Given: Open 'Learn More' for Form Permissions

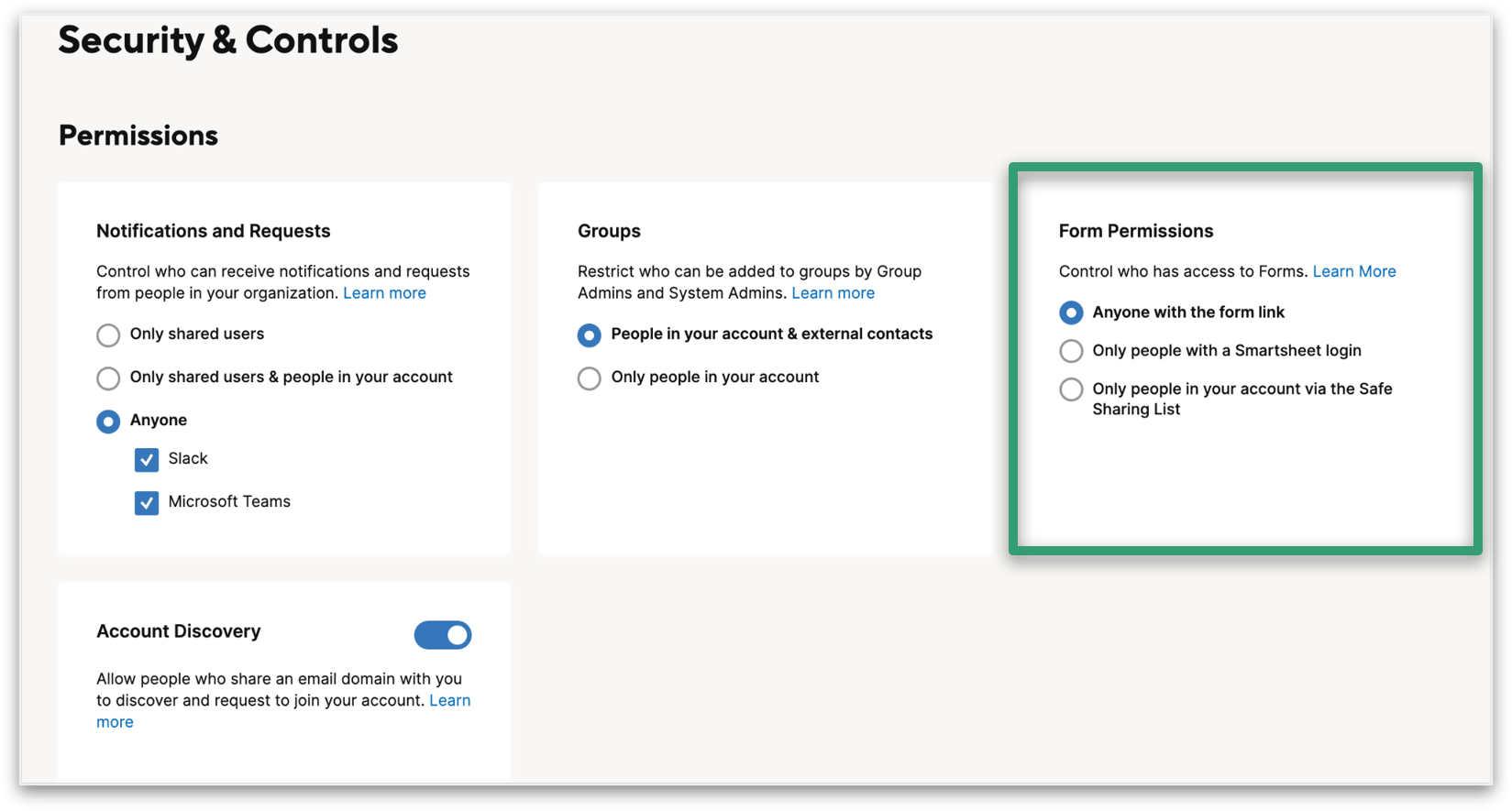Looking at the screenshot, I should pos(1354,271).
